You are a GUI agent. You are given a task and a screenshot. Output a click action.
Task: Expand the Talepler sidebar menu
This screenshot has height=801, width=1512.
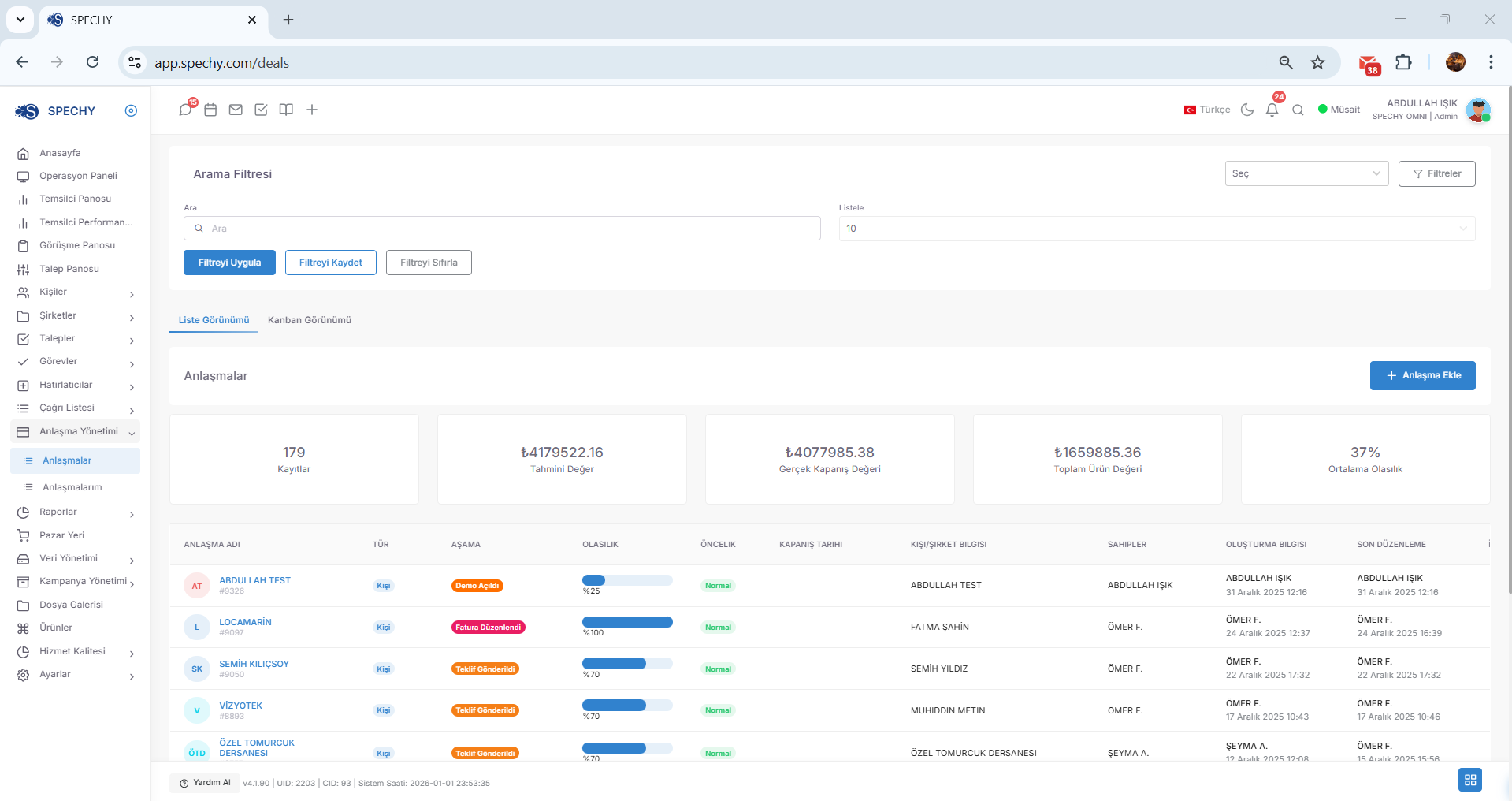point(75,339)
